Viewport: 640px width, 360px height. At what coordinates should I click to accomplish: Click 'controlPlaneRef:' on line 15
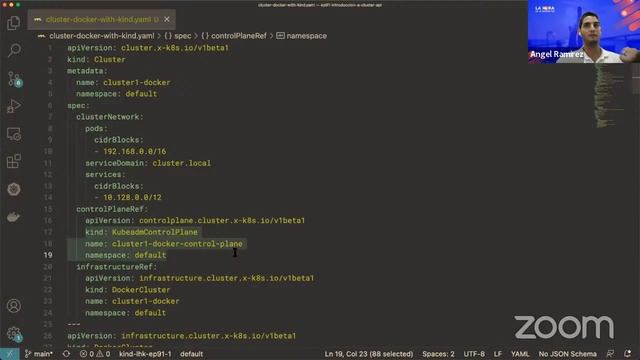[x=112, y=209]
